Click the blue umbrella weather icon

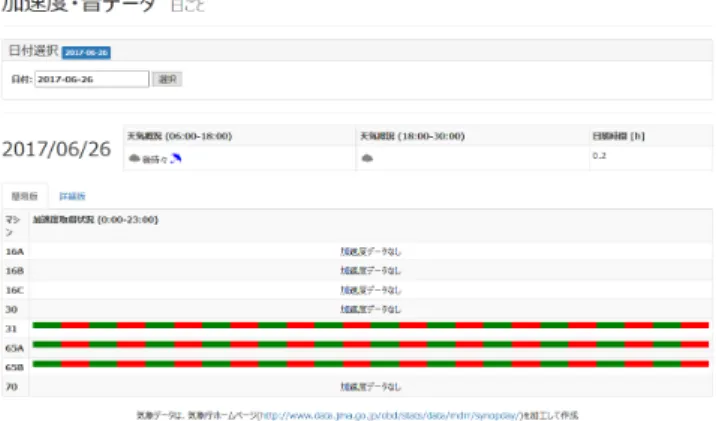[176, 158]
